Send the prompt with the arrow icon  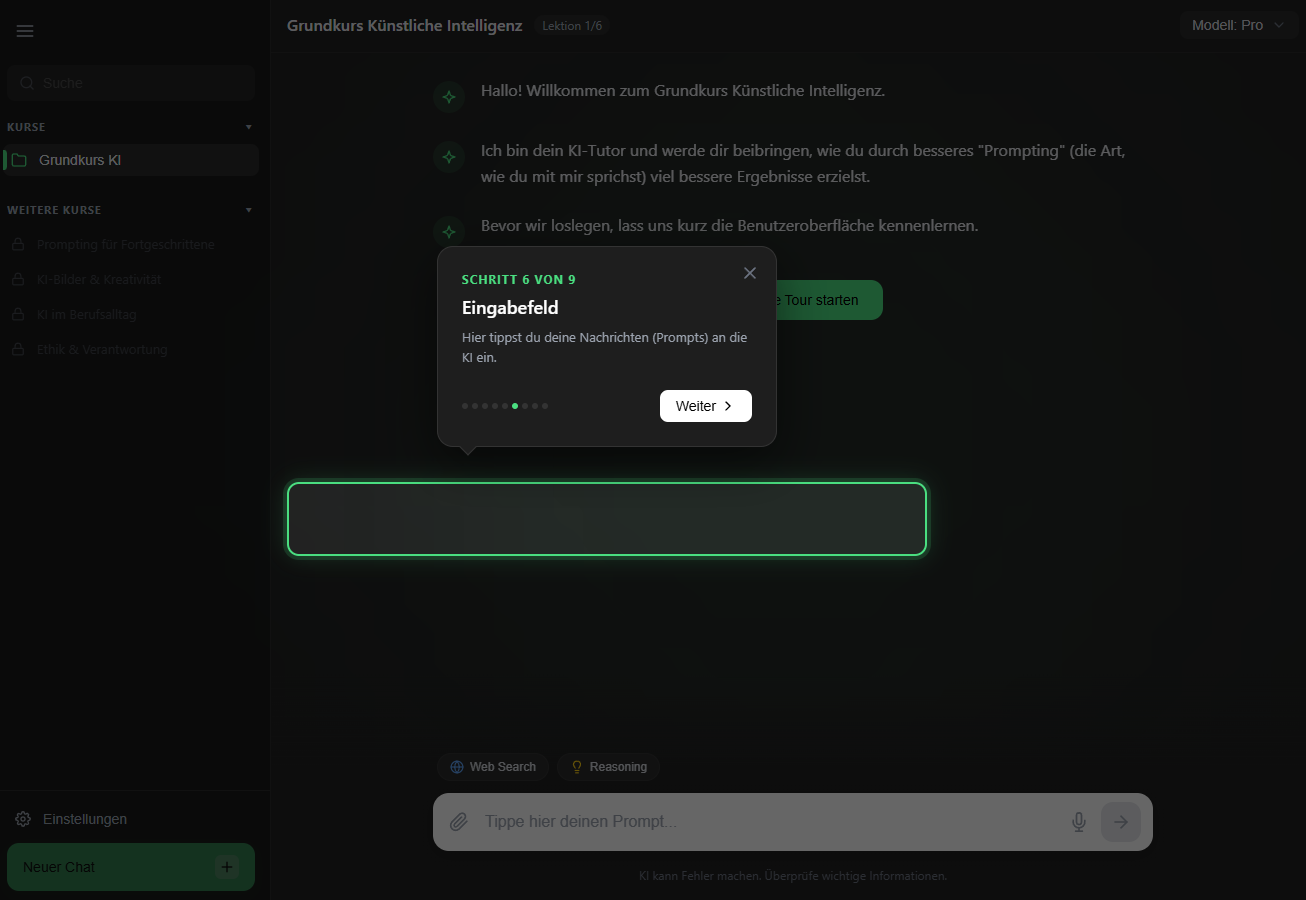[1120, 821]
